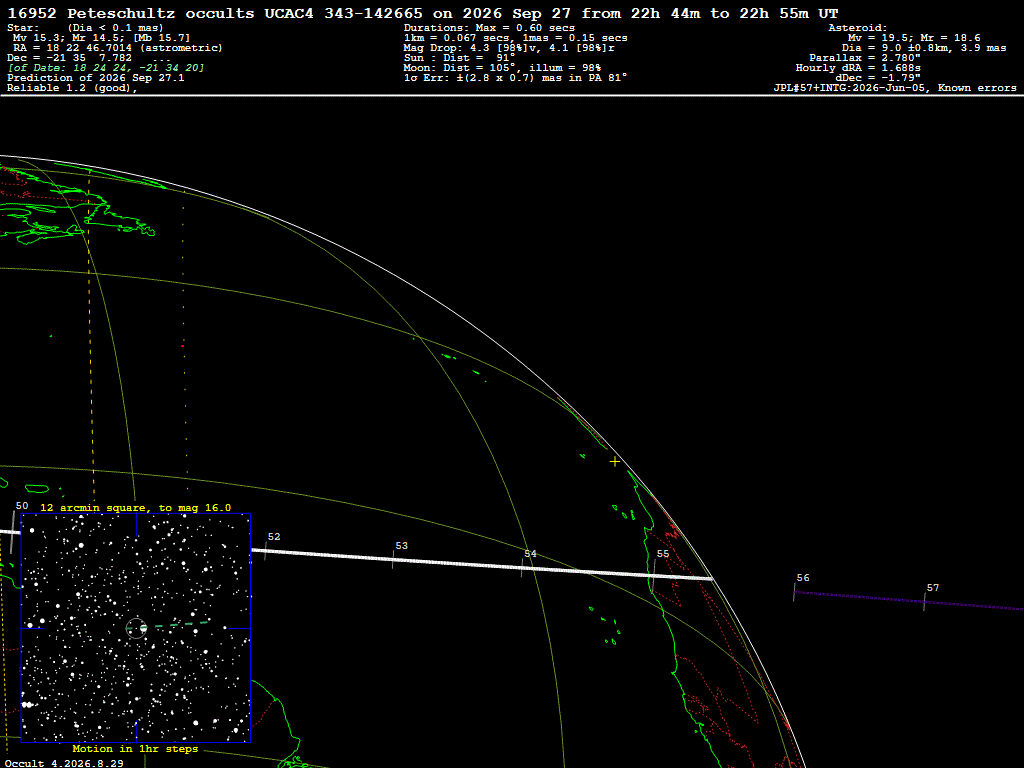
Task: Click the 'Reliable 1.2 (good)' text
Action: click(72, 88)
